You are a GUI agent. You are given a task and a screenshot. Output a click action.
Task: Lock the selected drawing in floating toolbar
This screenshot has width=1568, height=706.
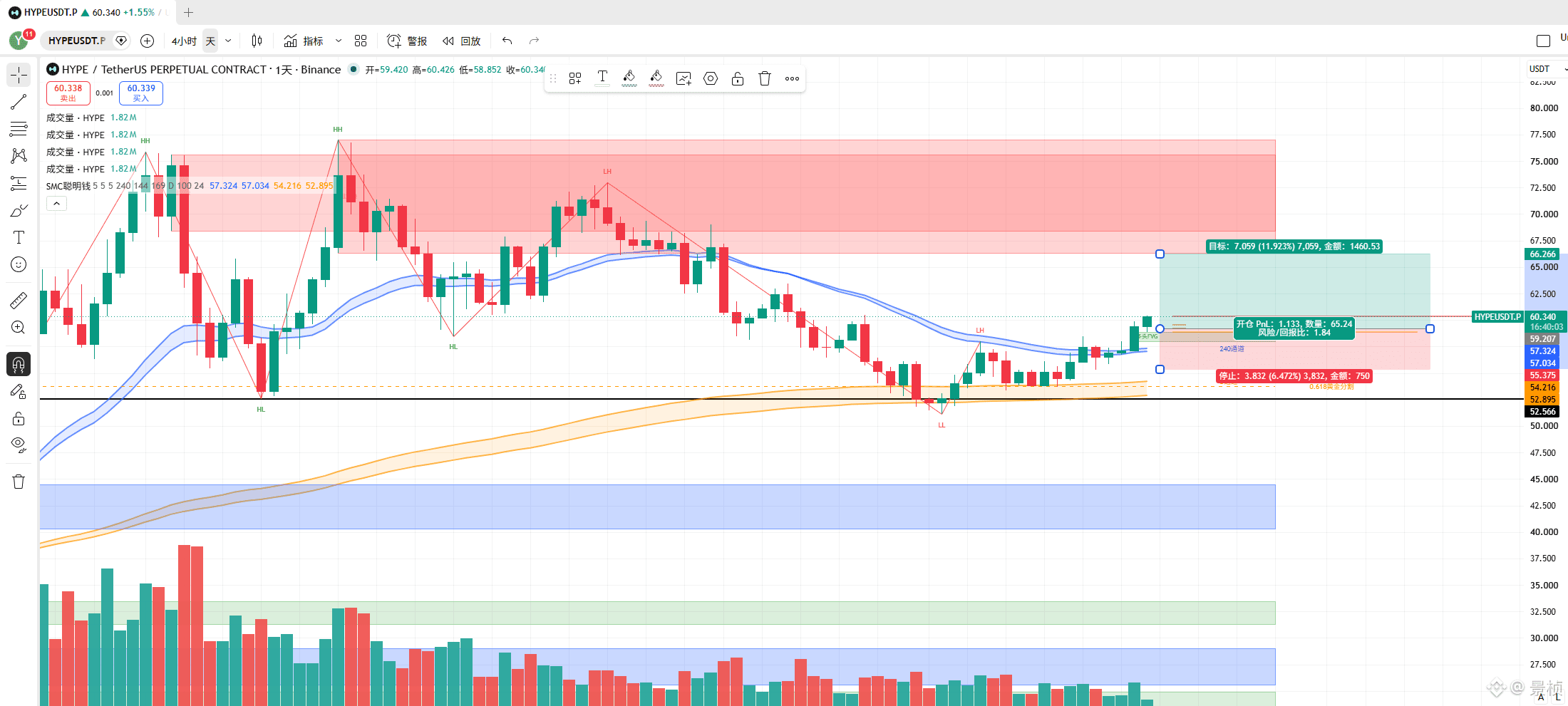coord(738,78)
